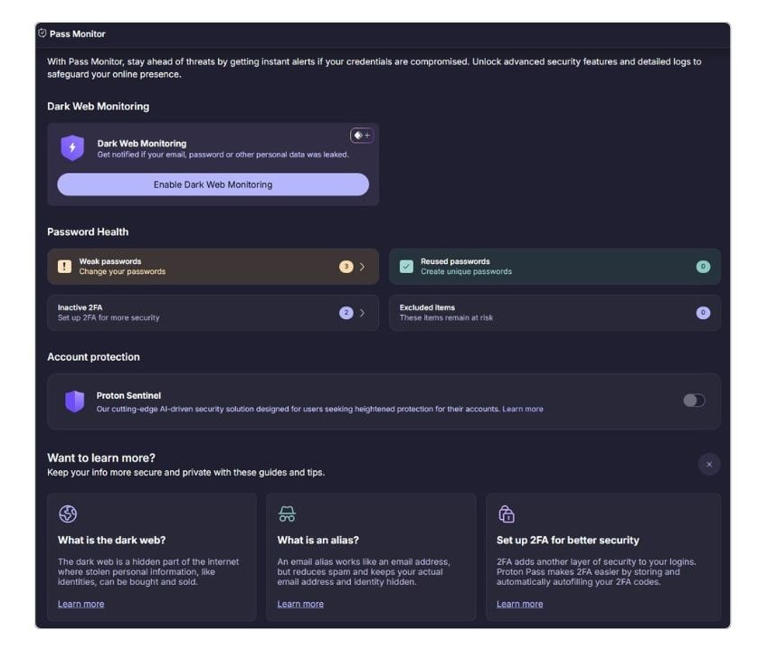Follow Learn more under alias guide

point(300,604)
